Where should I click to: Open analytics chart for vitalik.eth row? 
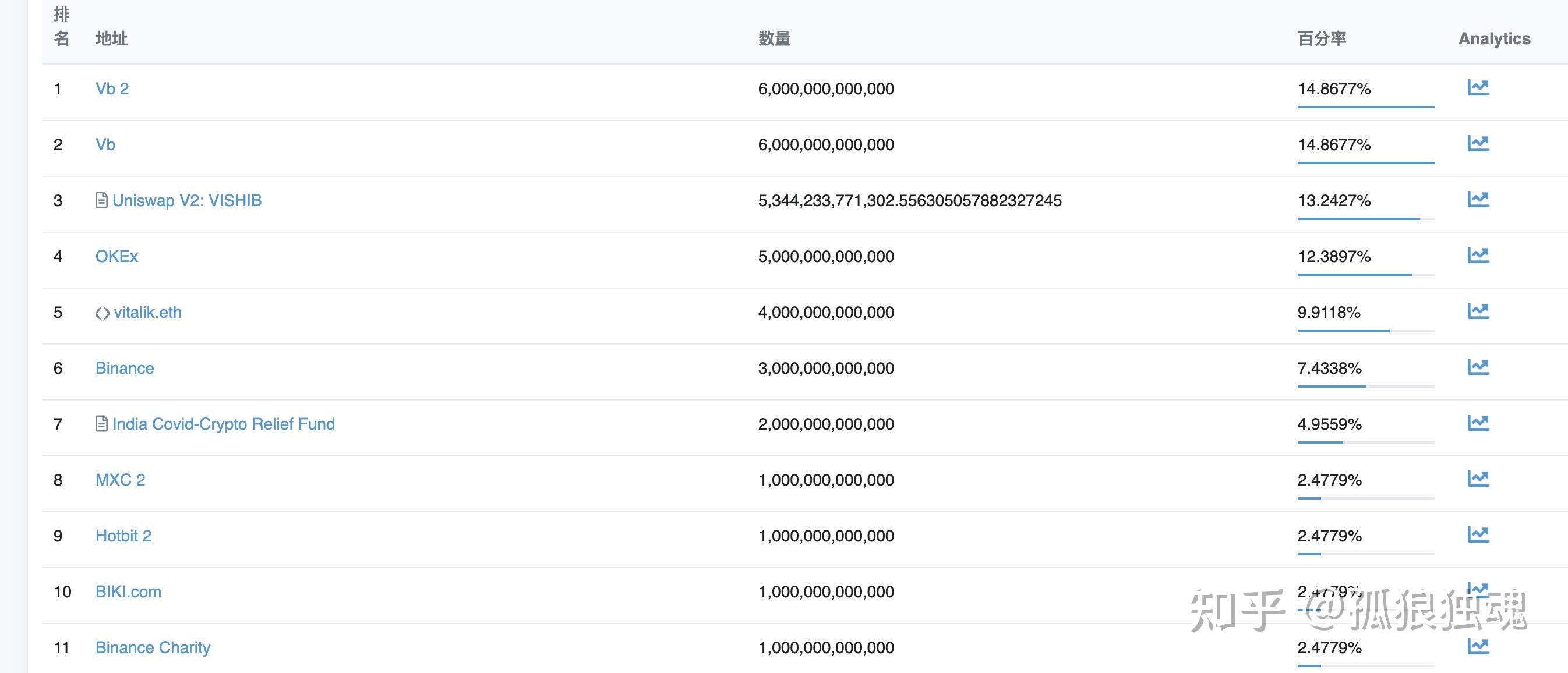(1478, 311)
